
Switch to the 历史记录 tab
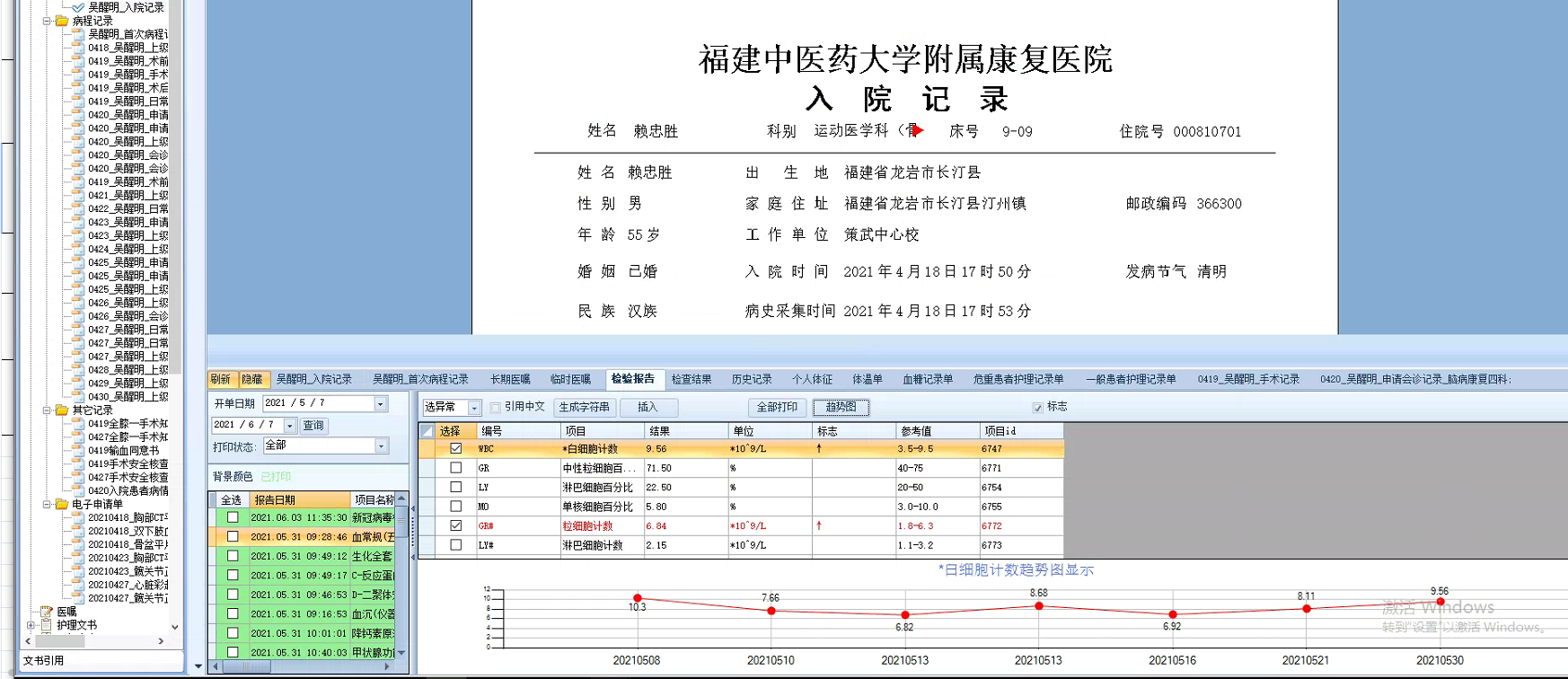coord(752,379)
